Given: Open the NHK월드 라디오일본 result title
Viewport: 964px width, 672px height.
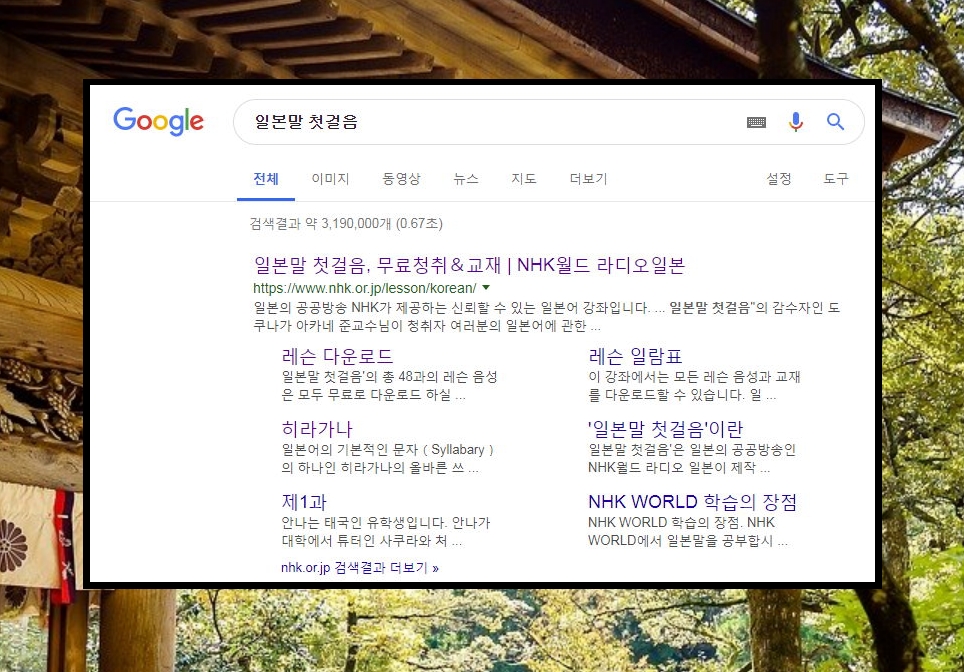Looking at the screenshot, I should tap(469, 265).
